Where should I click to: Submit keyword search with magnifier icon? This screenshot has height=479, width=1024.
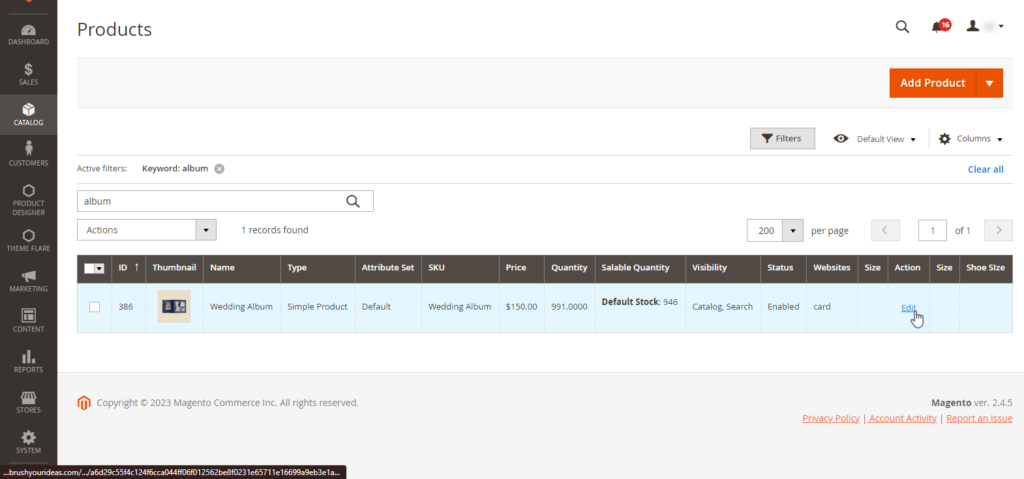353,201
